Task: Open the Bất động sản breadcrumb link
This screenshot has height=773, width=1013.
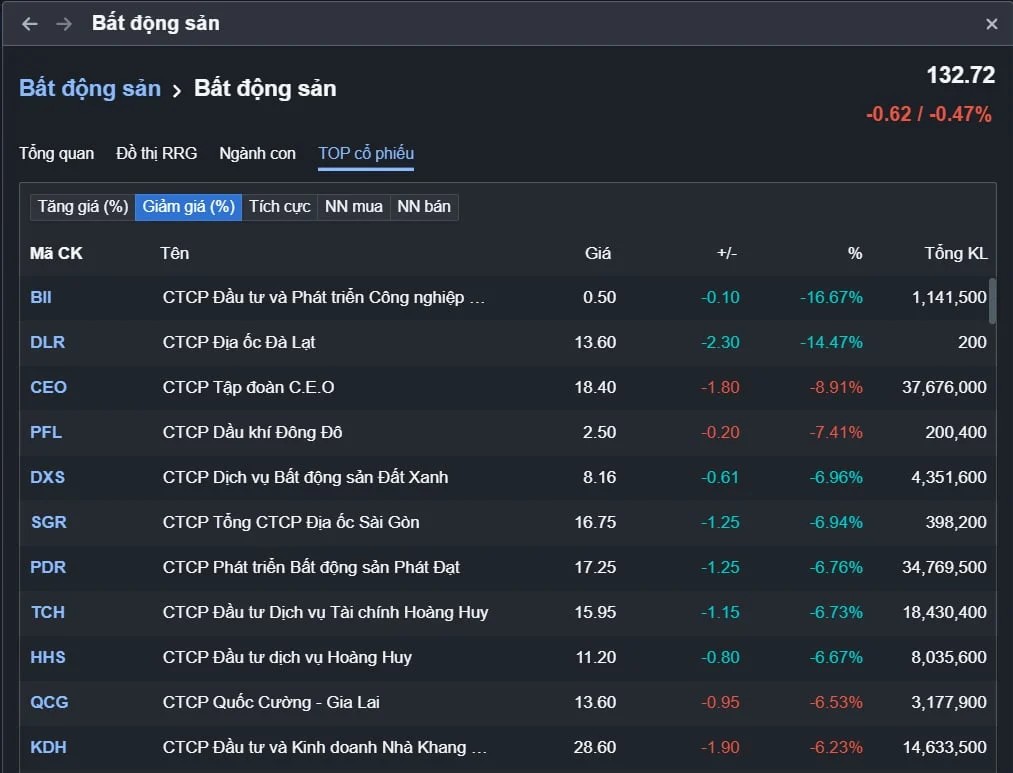Action: 90,89
